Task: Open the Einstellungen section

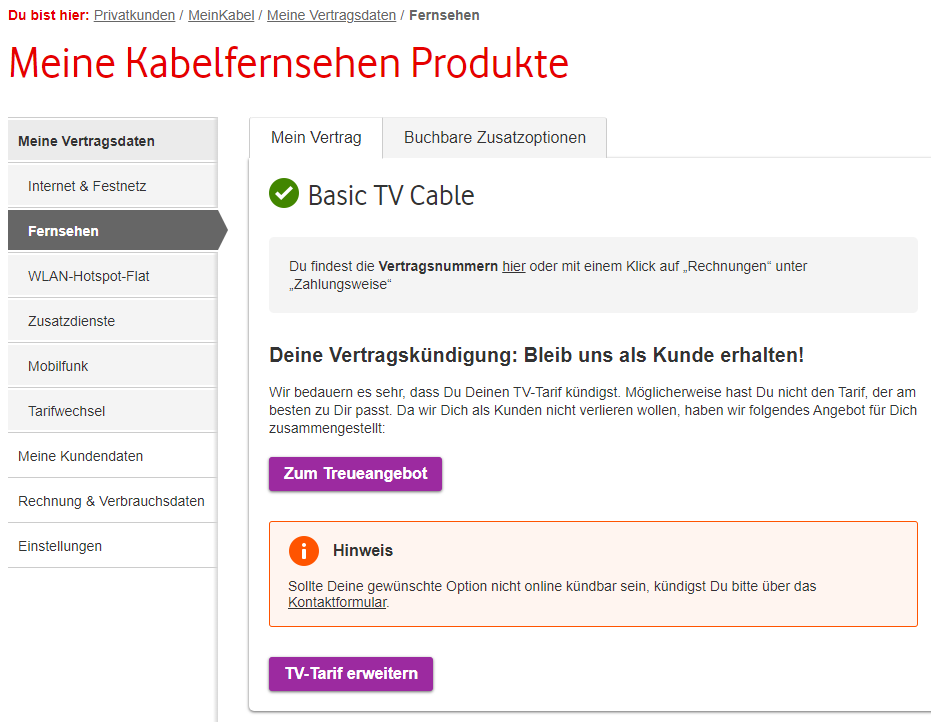Action: coord(58,546)
